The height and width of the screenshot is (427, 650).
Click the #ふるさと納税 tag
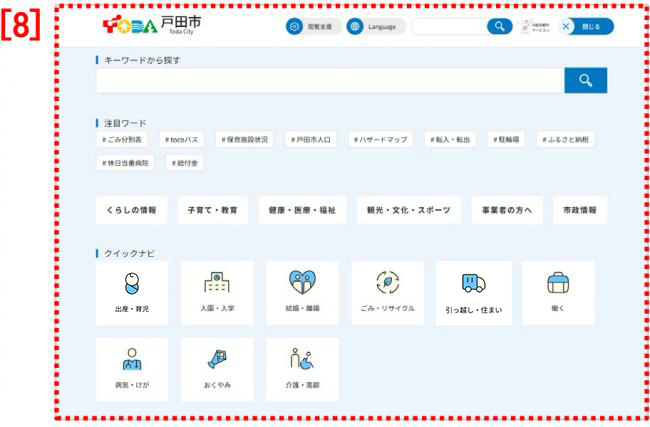point(572,140)
